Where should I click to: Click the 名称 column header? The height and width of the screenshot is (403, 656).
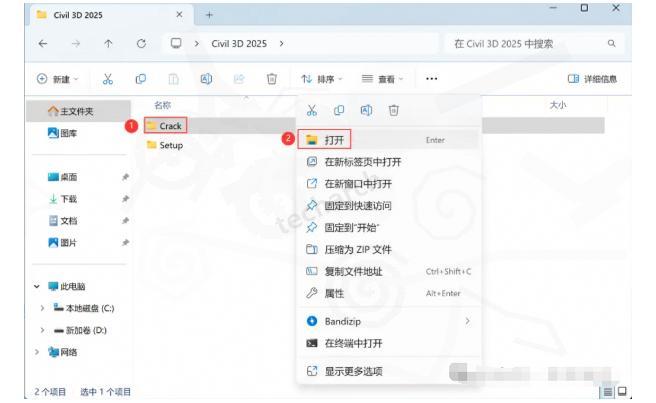[x=163, y=105]
